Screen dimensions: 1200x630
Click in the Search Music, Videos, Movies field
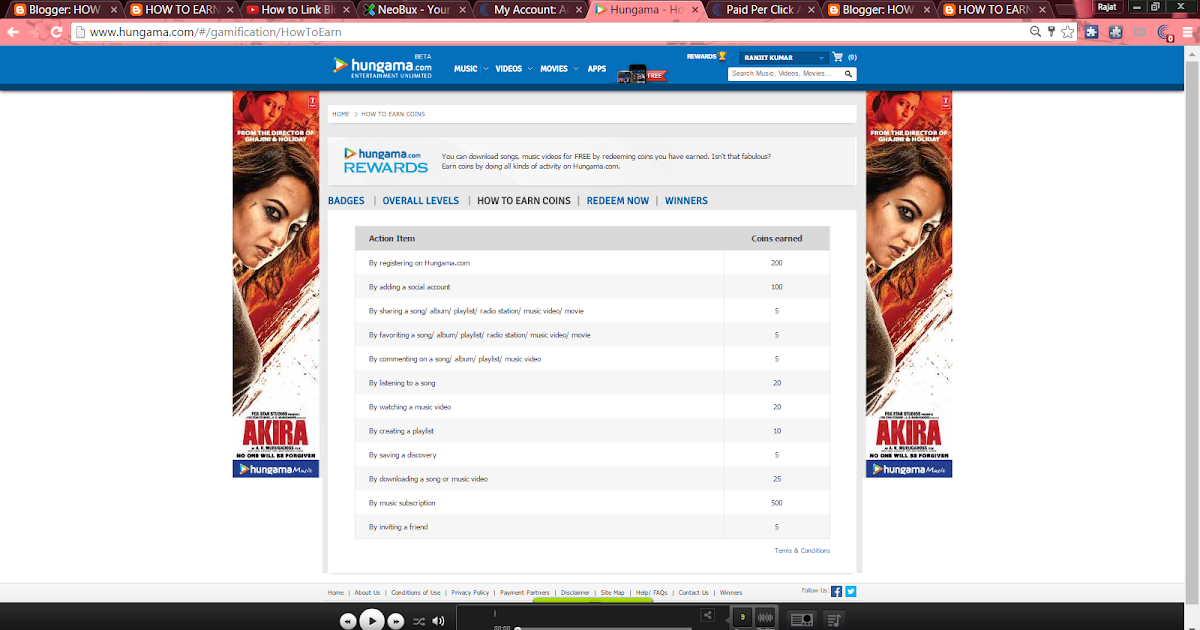click(x=785, y=74)
